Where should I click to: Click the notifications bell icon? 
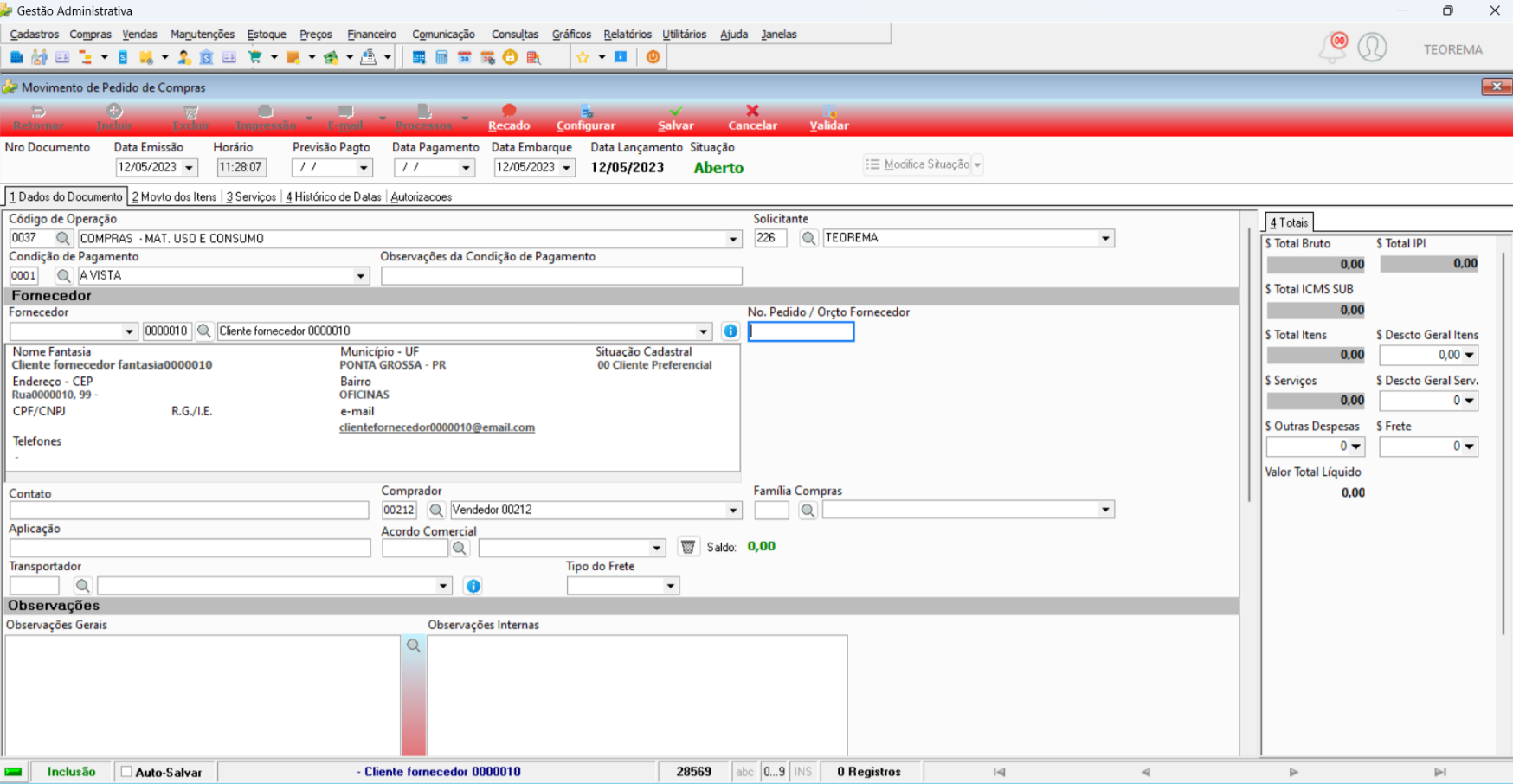pyautogui.click(x=1333, y=48)
